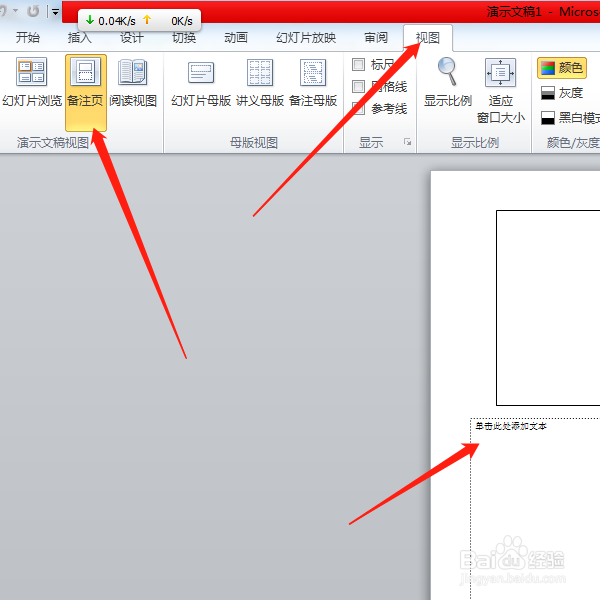Viewport: 600px width, 600px height.
Task: Click Fit to Window (适应窗口大小)
Action: pyautogui.click(x=501, y=91)
